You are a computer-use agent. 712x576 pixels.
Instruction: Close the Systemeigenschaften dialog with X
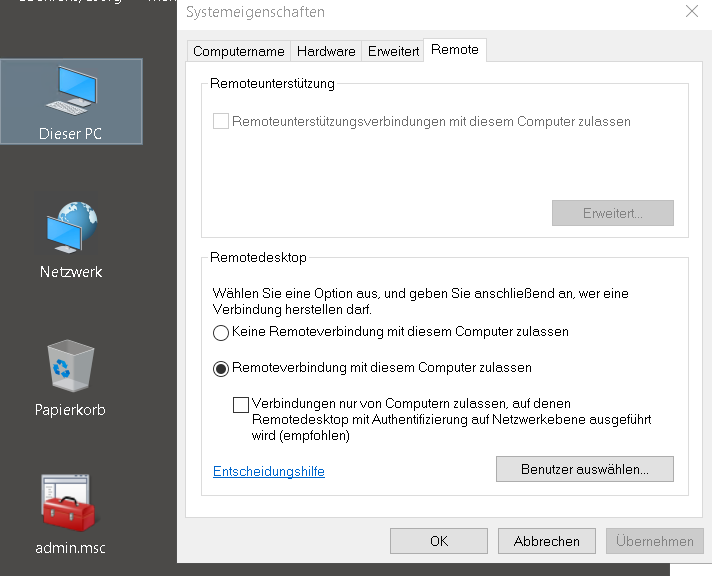tap(691, 12)
